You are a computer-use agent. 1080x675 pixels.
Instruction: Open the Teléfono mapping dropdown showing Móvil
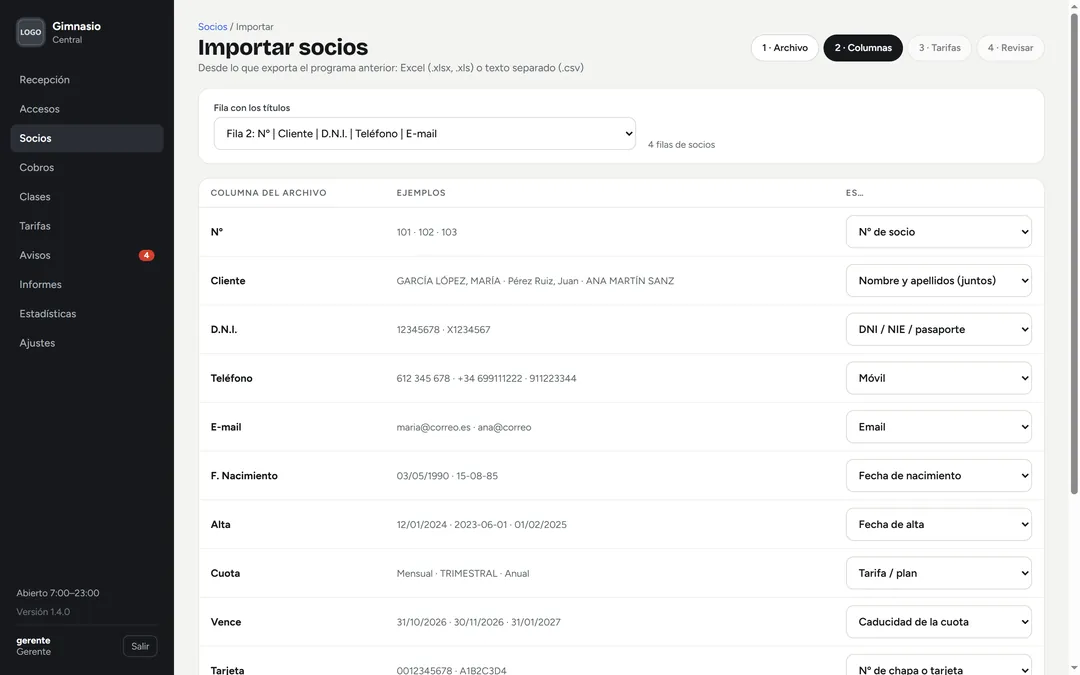point(938,378)
